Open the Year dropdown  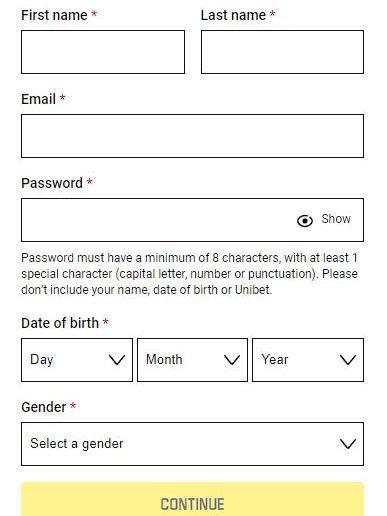(x=308, y=360)
